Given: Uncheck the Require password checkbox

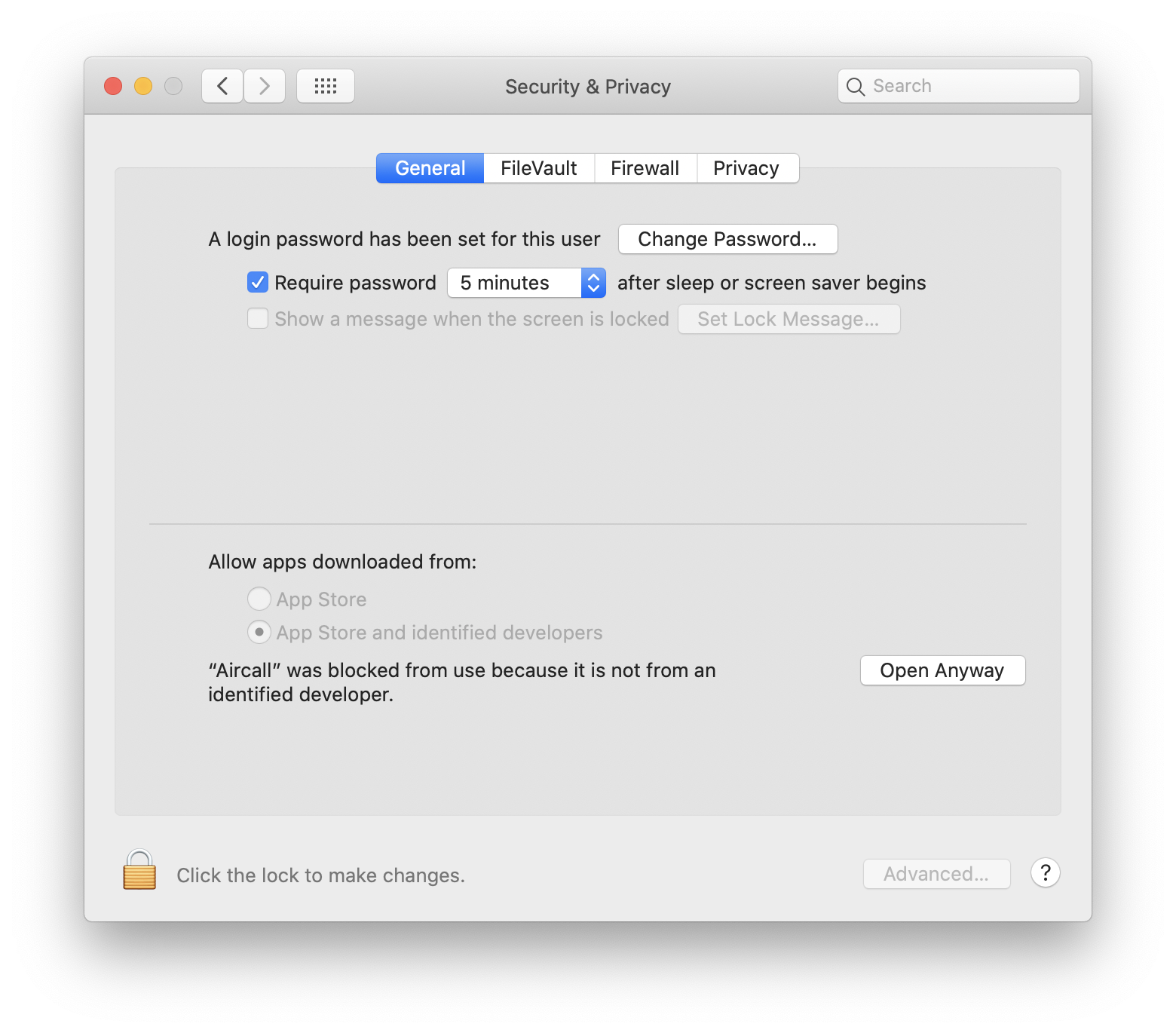Looking at the screenshot, I should click(258, 283).
